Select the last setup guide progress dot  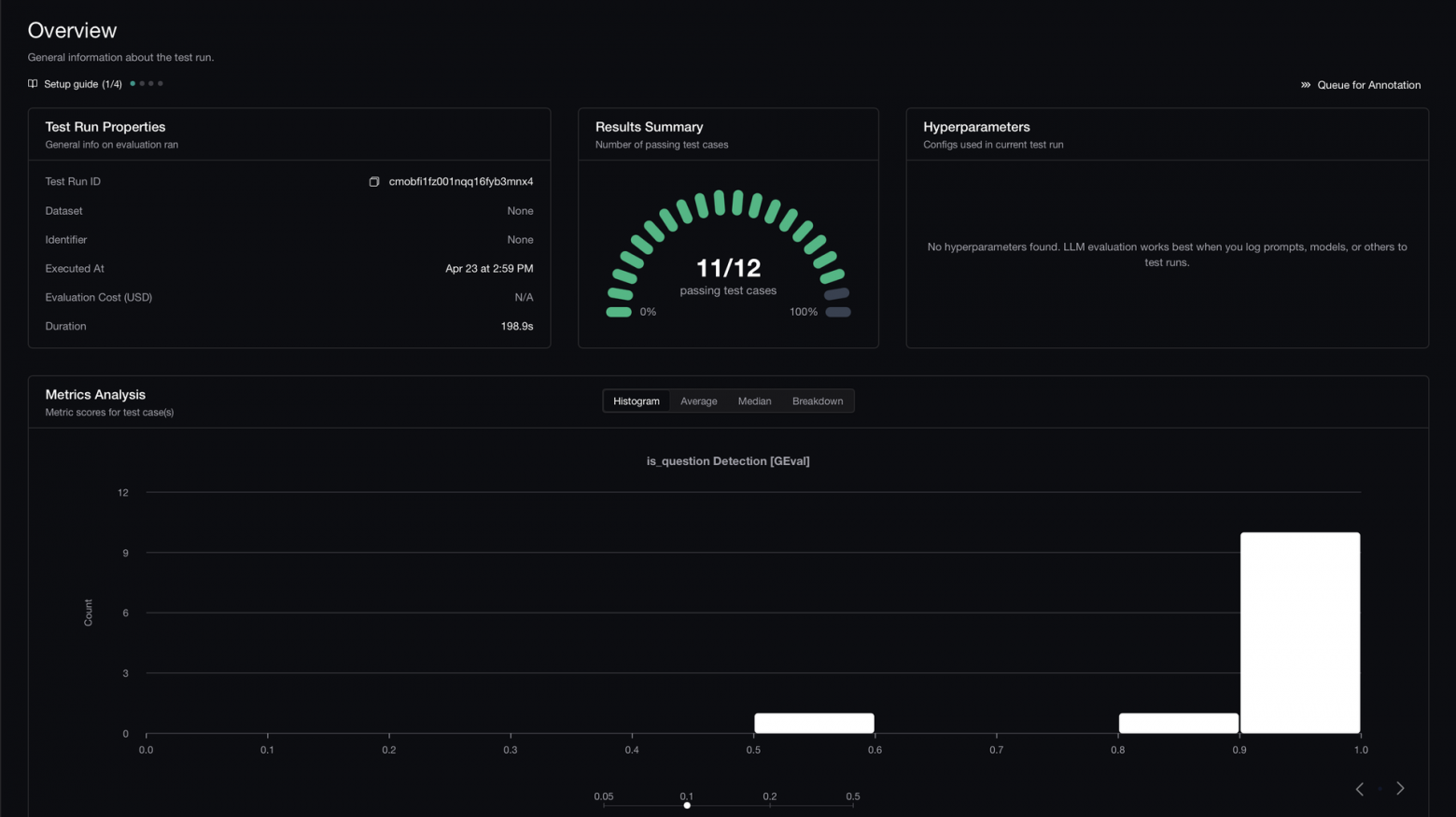point(161,84)
